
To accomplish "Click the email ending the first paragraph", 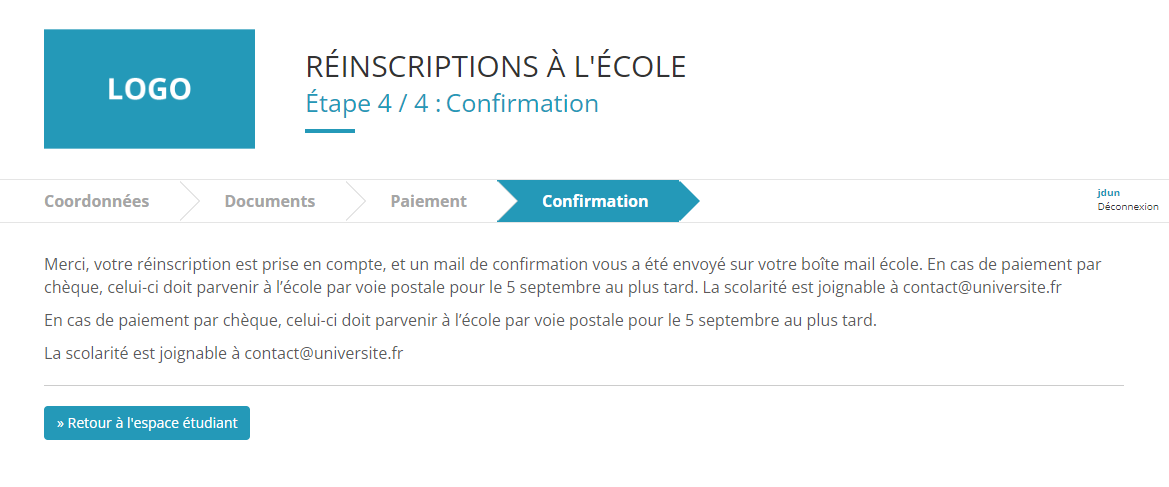I will [x=981, y=288].
